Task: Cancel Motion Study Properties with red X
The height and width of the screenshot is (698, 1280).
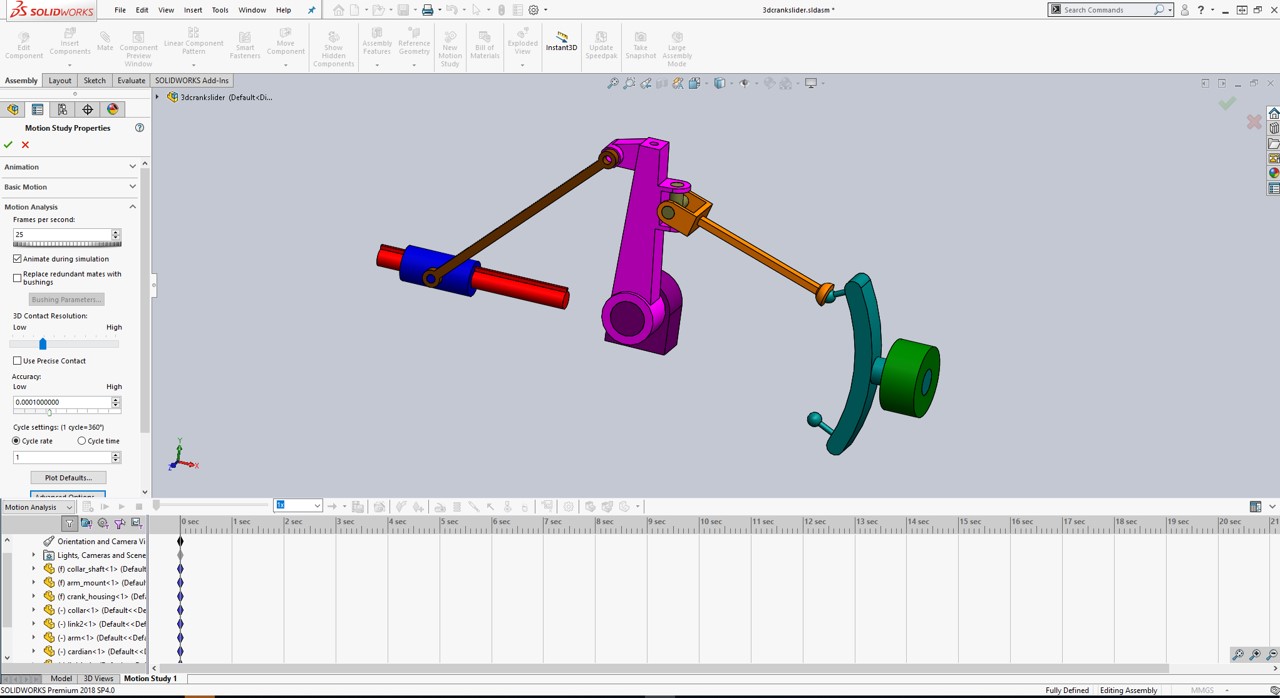Action: (25, 145)
